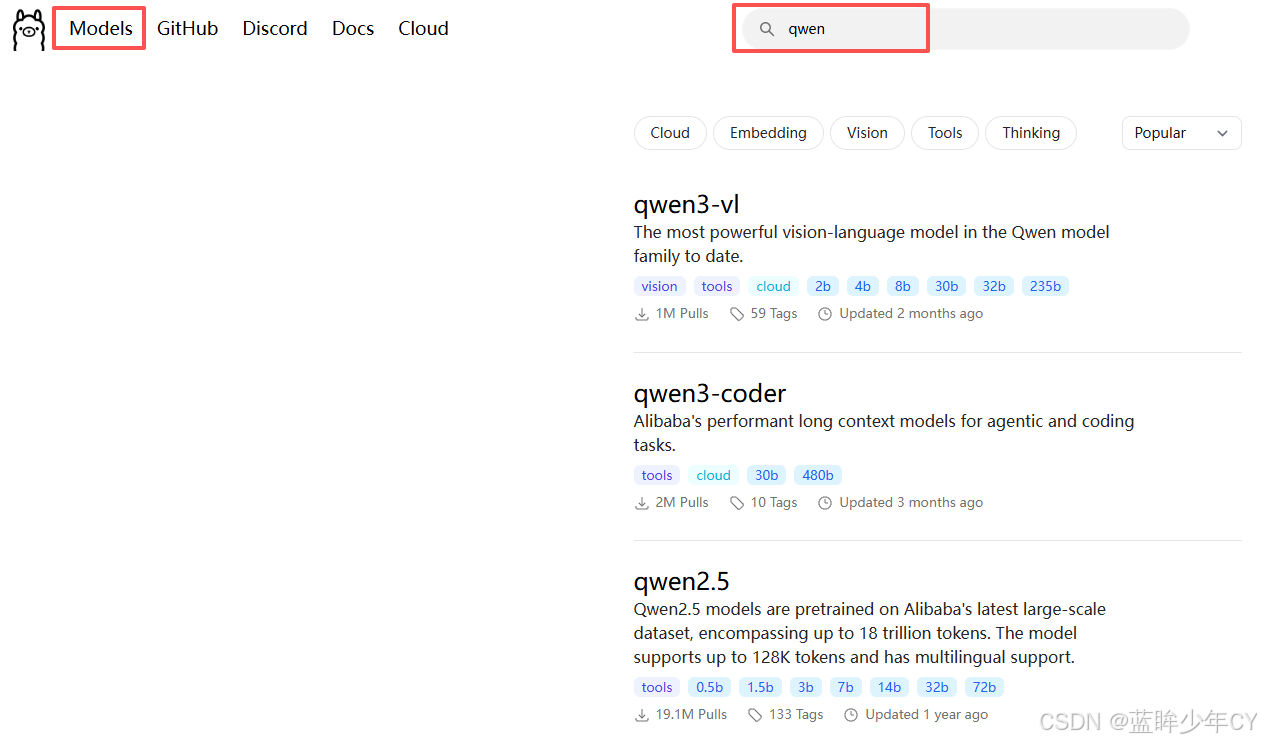Toggle the Cloud filter chip
Image resolution: width=1261 pixels, height=743 pixels.
670,133
